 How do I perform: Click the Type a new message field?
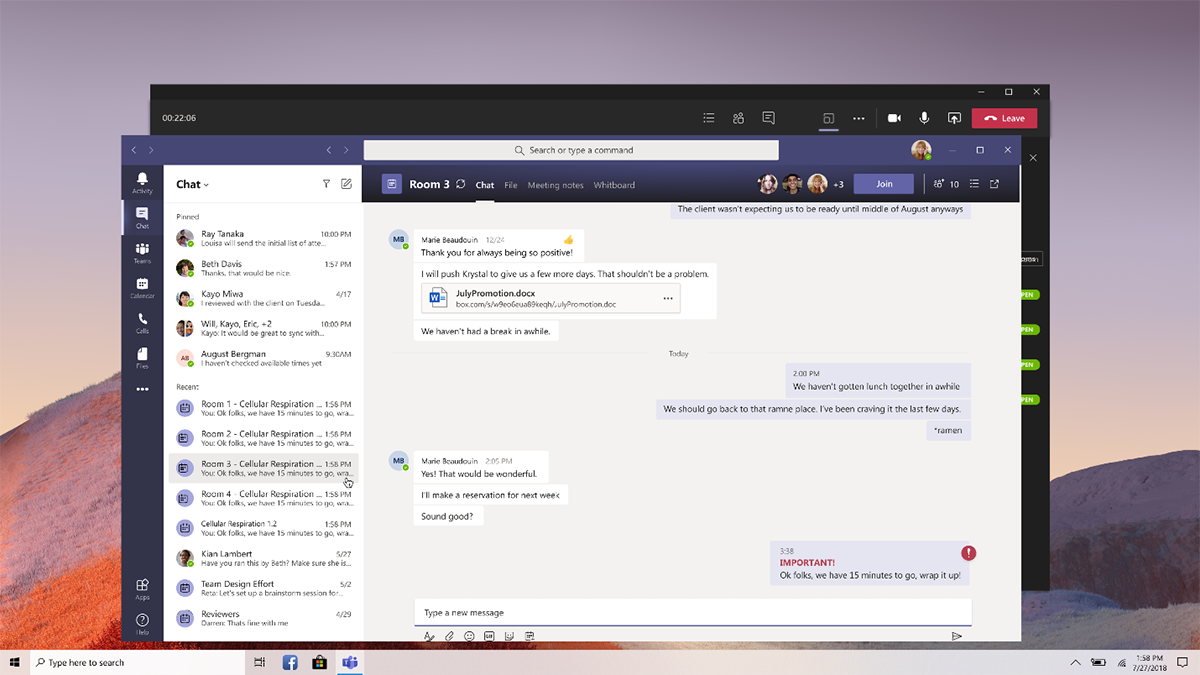pyautogui.click(x=692, y=612)
